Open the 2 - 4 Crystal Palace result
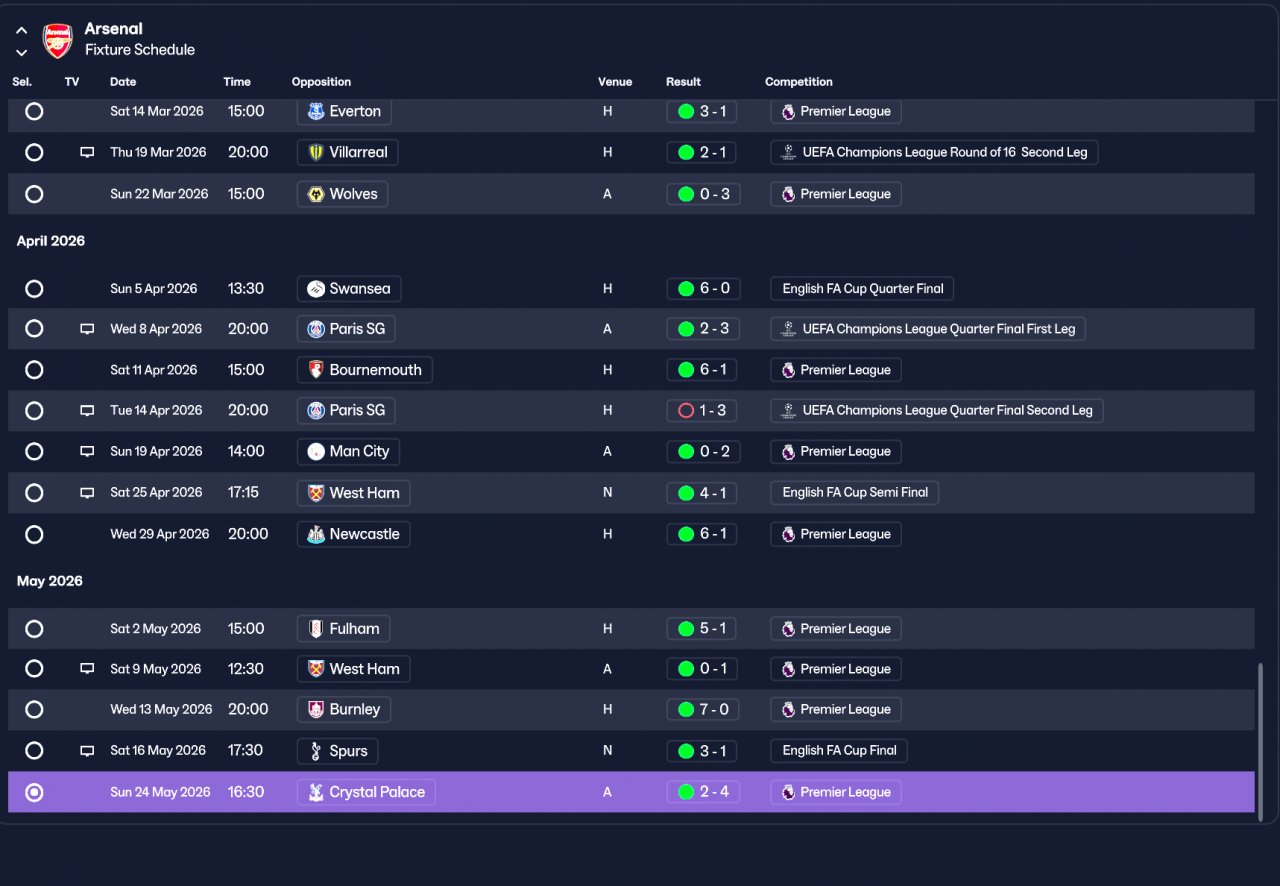 tap(703, 792)
